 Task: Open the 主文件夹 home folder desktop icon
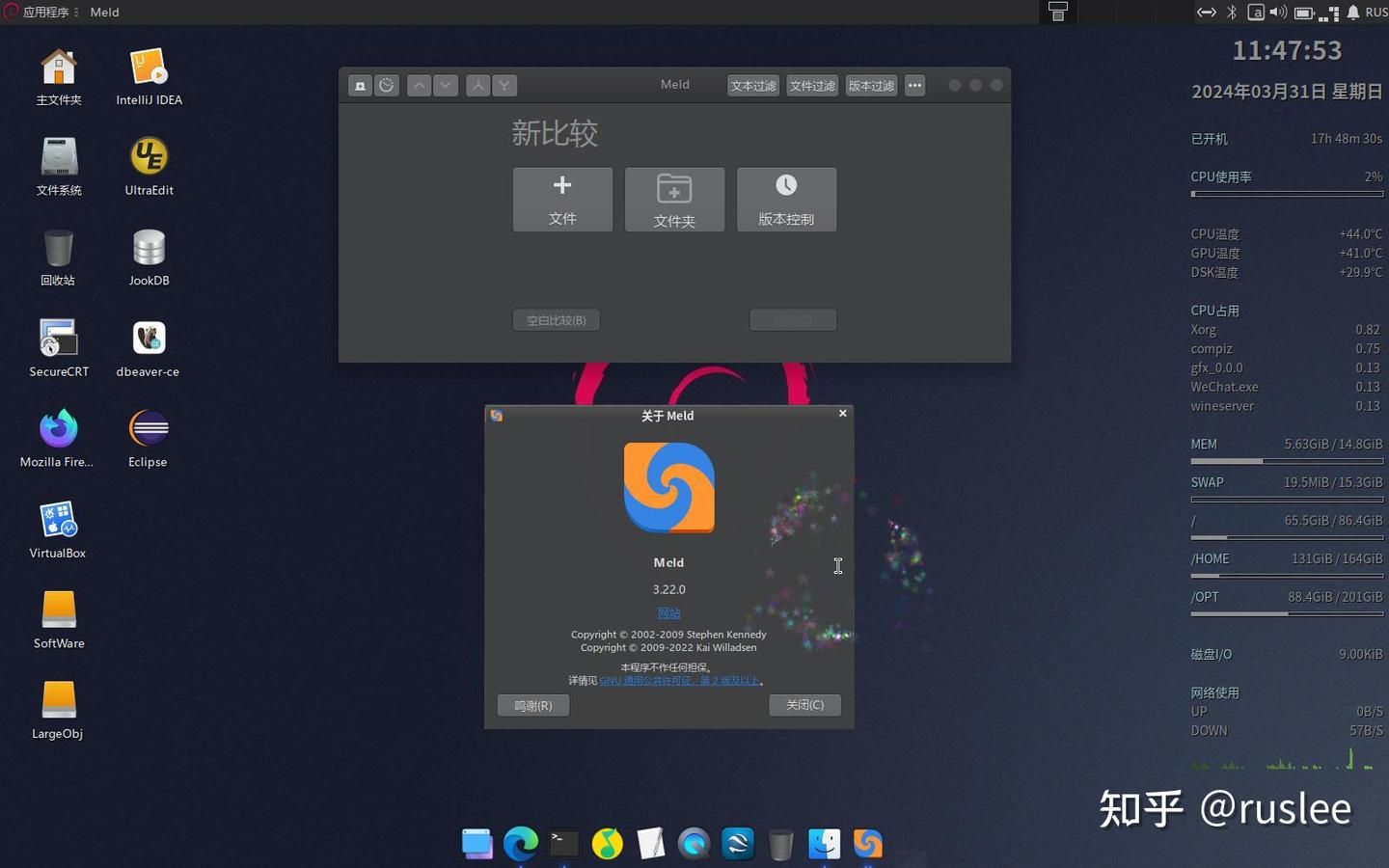pos(59,77)
